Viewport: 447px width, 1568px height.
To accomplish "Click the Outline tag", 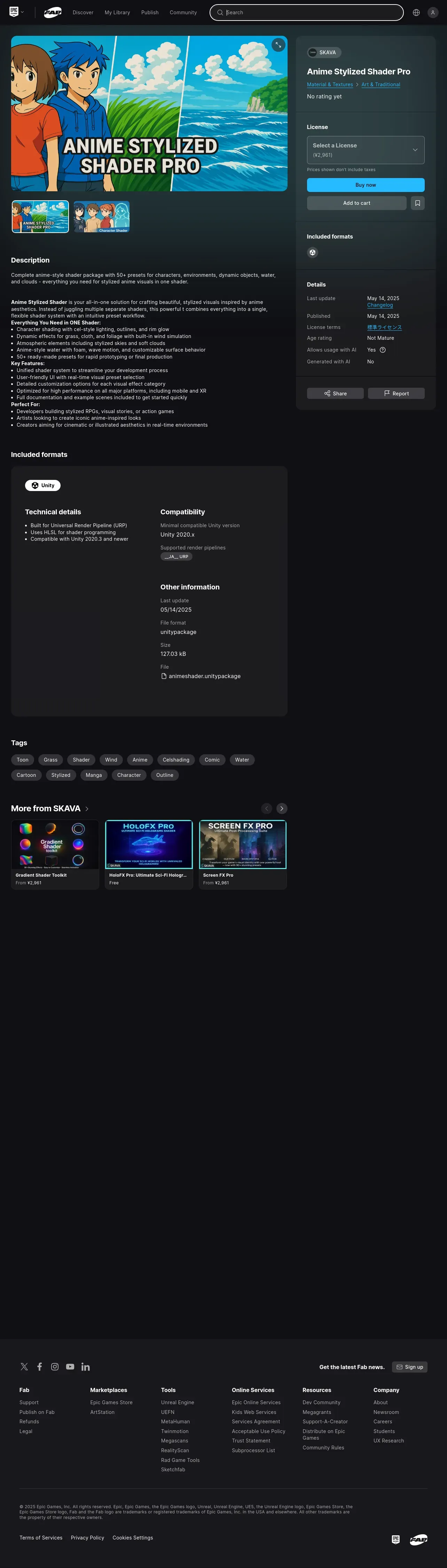I will pos(164,775).
